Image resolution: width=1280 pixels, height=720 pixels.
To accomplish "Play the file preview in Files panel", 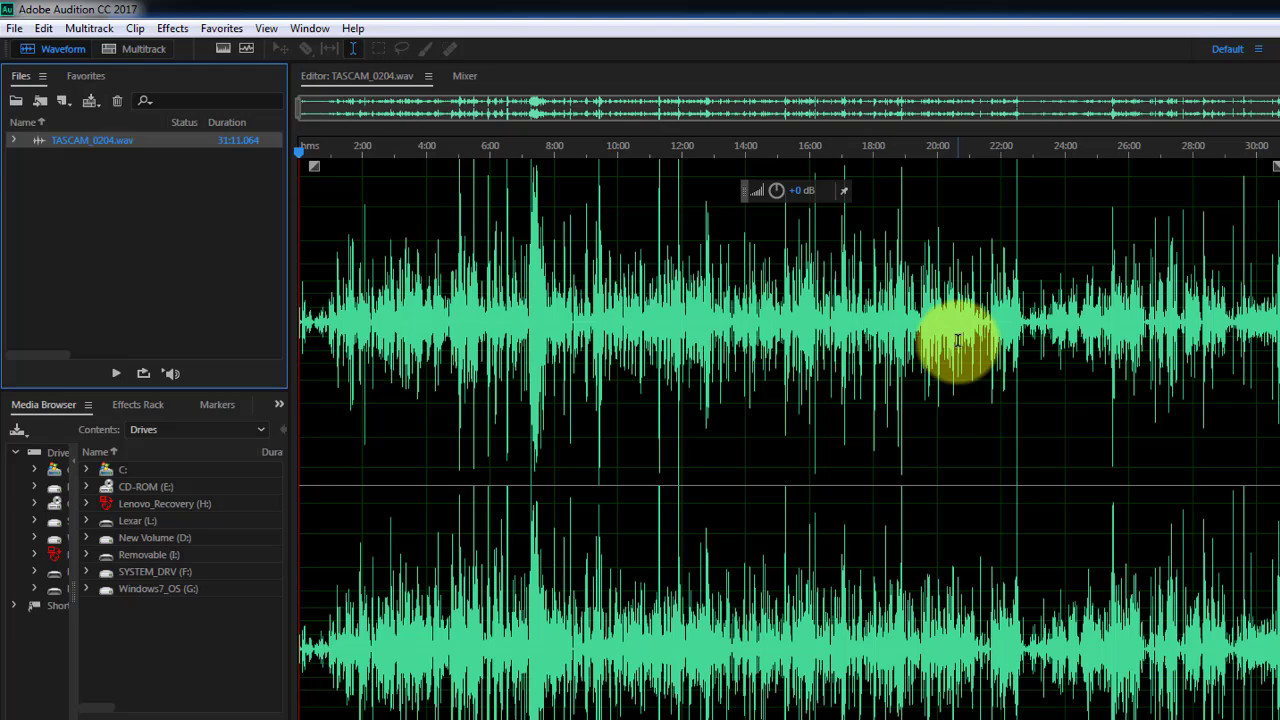I will pos(116,373).
